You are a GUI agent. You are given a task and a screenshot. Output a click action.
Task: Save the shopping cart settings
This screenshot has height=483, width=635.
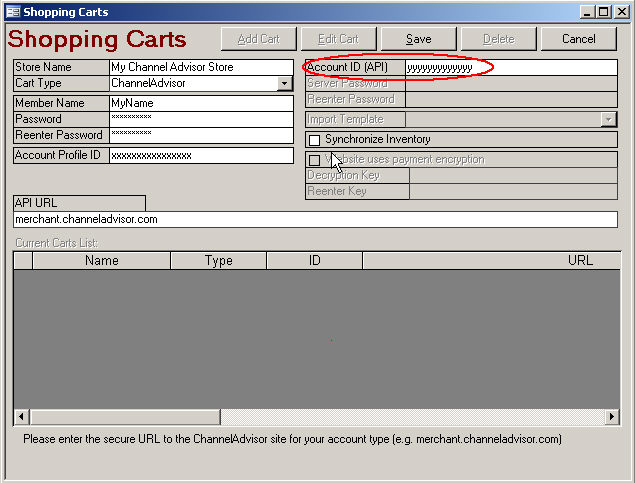pyautogui.click(x=419, y=39)
